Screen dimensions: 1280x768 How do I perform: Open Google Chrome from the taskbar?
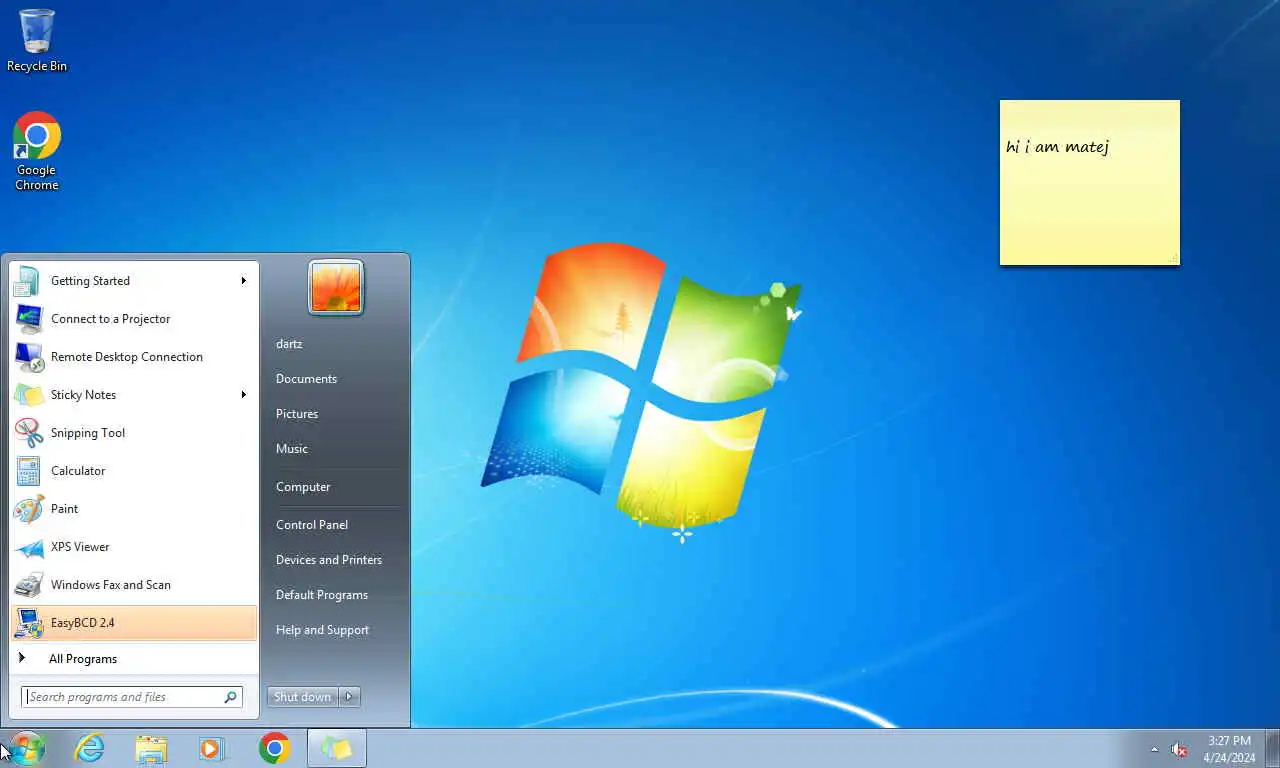275,748
